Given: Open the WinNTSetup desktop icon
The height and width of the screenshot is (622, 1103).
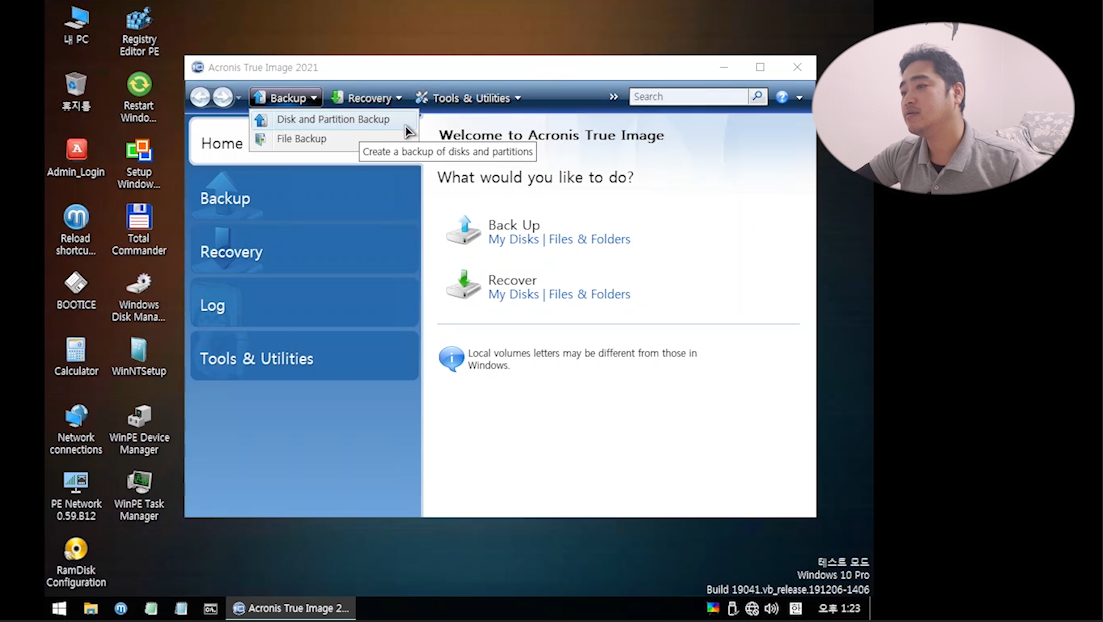Looking at the screenshot, I should click(139, 357).
